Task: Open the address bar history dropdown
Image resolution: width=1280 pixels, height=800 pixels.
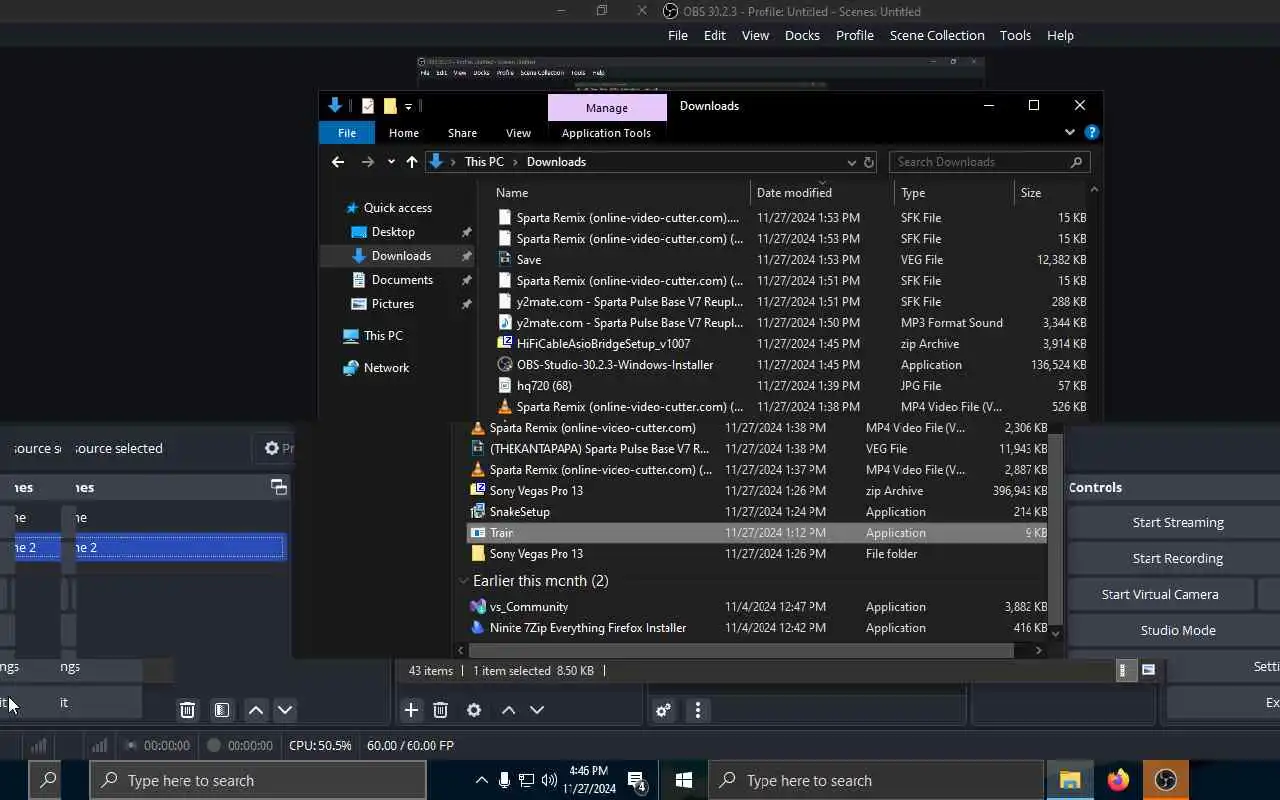Action: click(852, 162)
